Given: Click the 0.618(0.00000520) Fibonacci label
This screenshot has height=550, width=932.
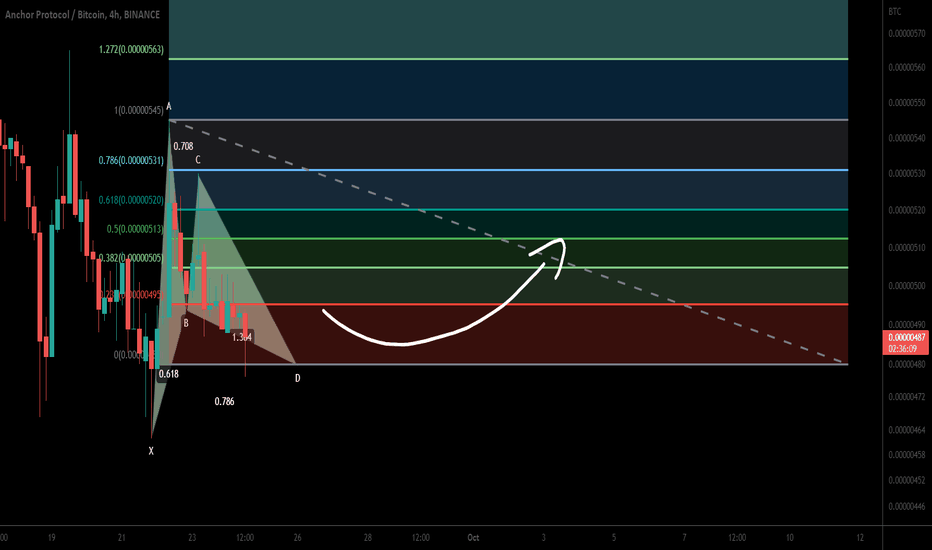Looking at the screenshot, I should tap(131, 200).
